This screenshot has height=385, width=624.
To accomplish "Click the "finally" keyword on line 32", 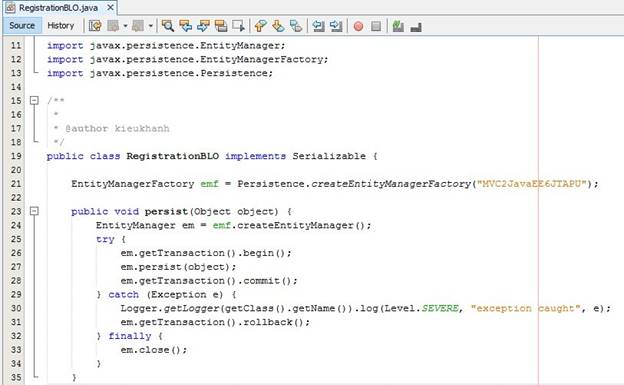I will 130,336.
